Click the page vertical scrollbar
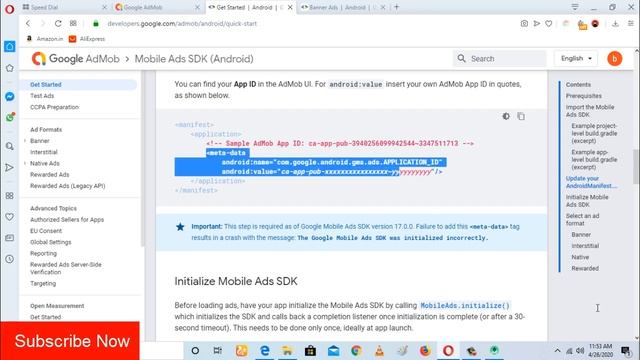This screenshot has height=360, width=640. [x=636, y=167]
